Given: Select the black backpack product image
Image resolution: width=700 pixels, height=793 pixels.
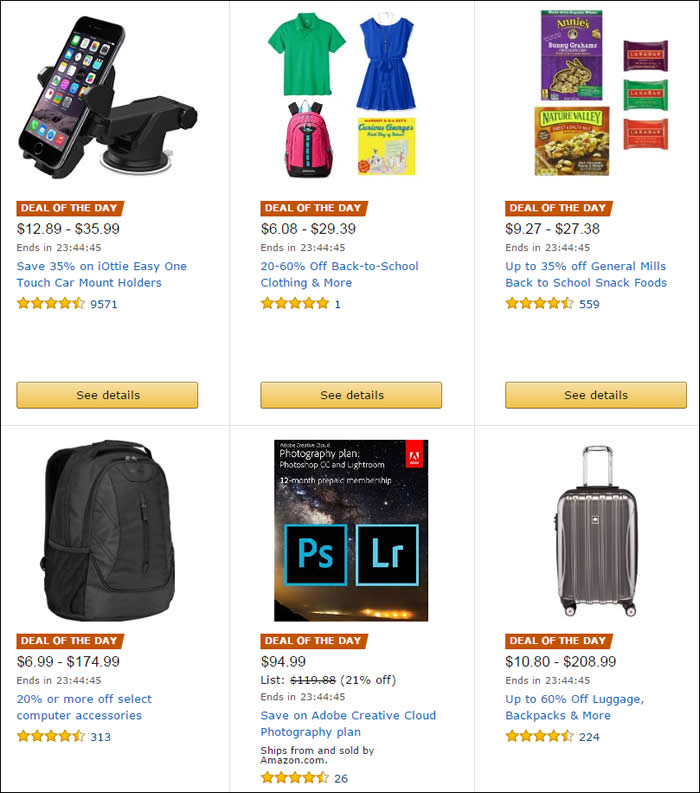Looking at the screenshot, I should click(108, 530).
